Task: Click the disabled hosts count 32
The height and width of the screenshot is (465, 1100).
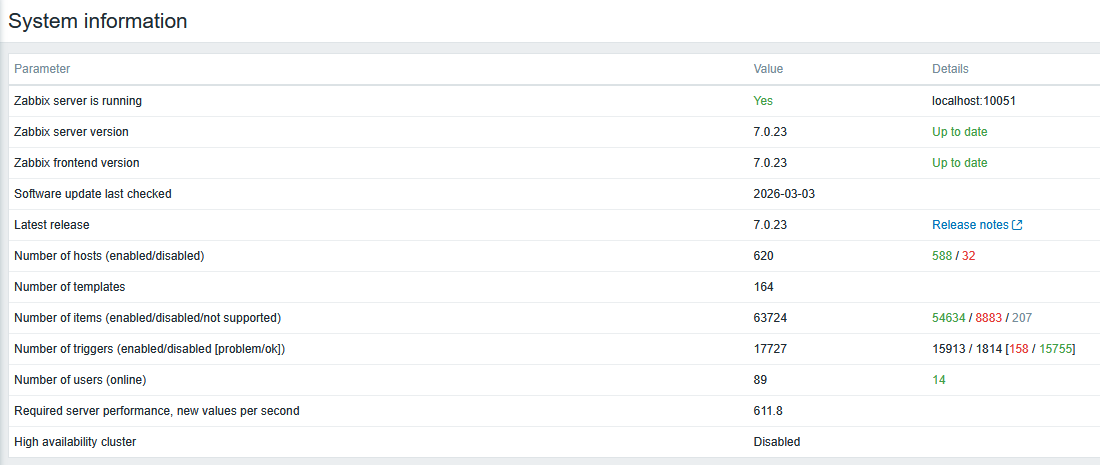Action: 968,256
